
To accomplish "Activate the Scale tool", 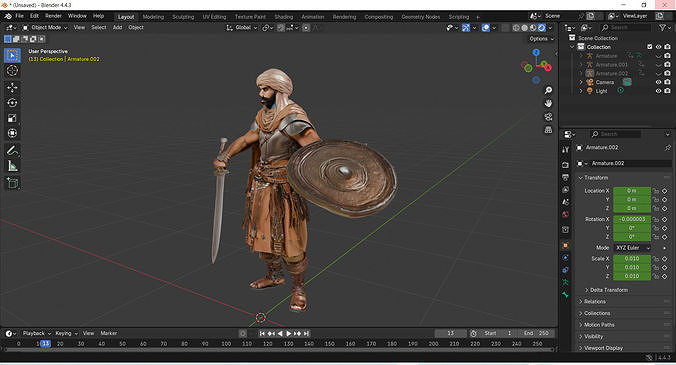I will tap(12, 118).
